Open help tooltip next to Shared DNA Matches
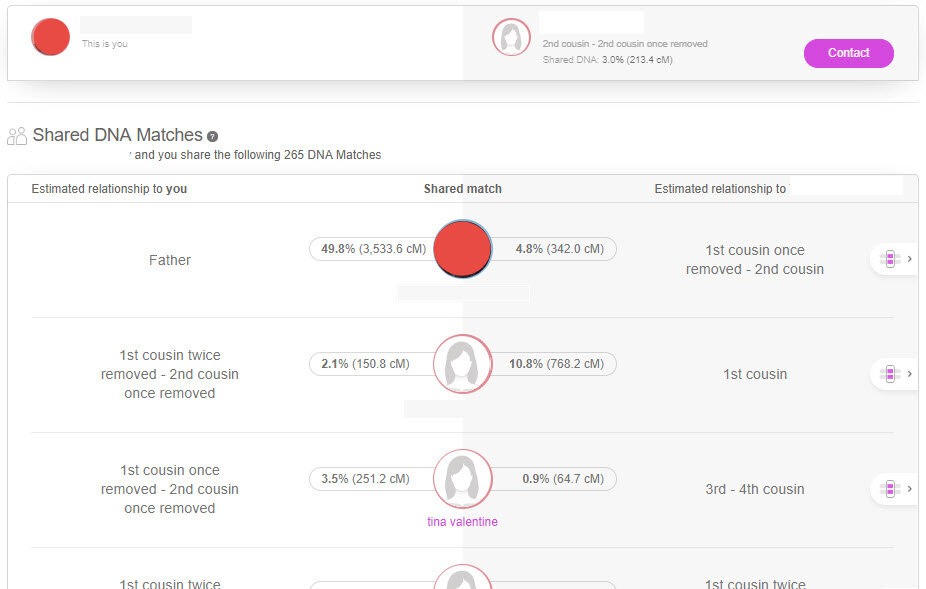This screenshot has height=589, width=926. (x=213, y=136)
